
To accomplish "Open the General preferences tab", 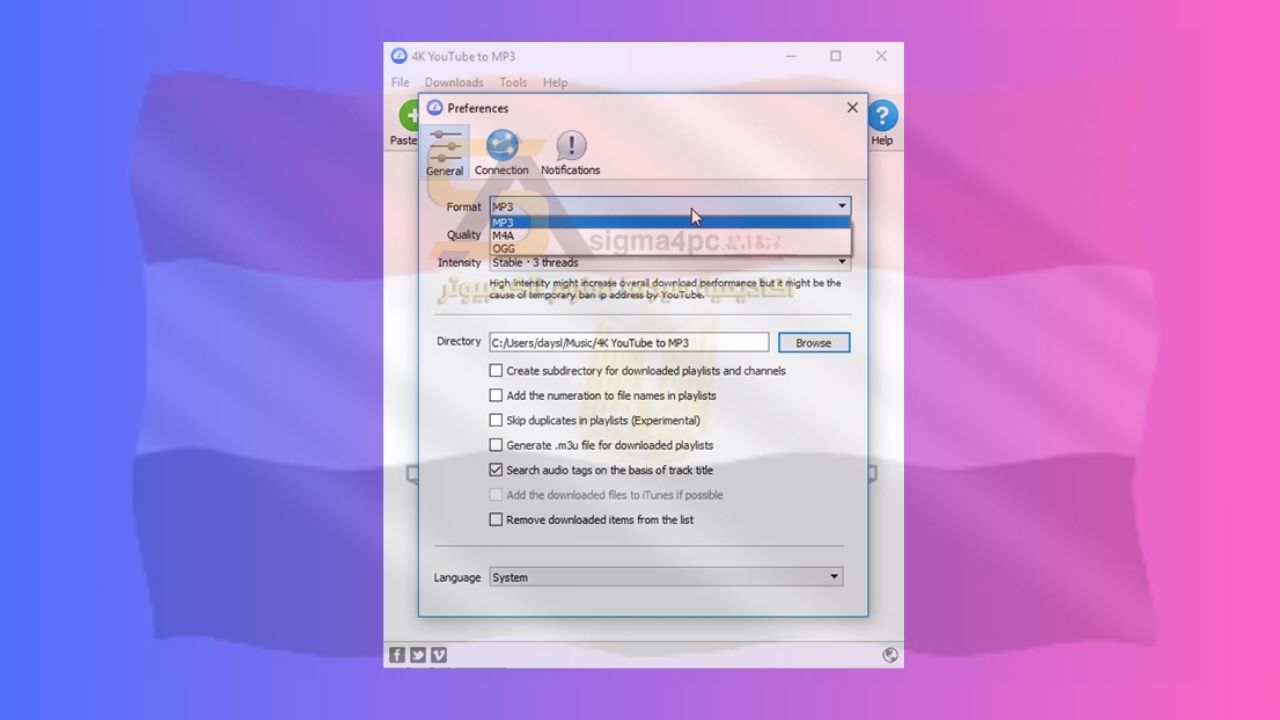I will [x=445, y=152].
